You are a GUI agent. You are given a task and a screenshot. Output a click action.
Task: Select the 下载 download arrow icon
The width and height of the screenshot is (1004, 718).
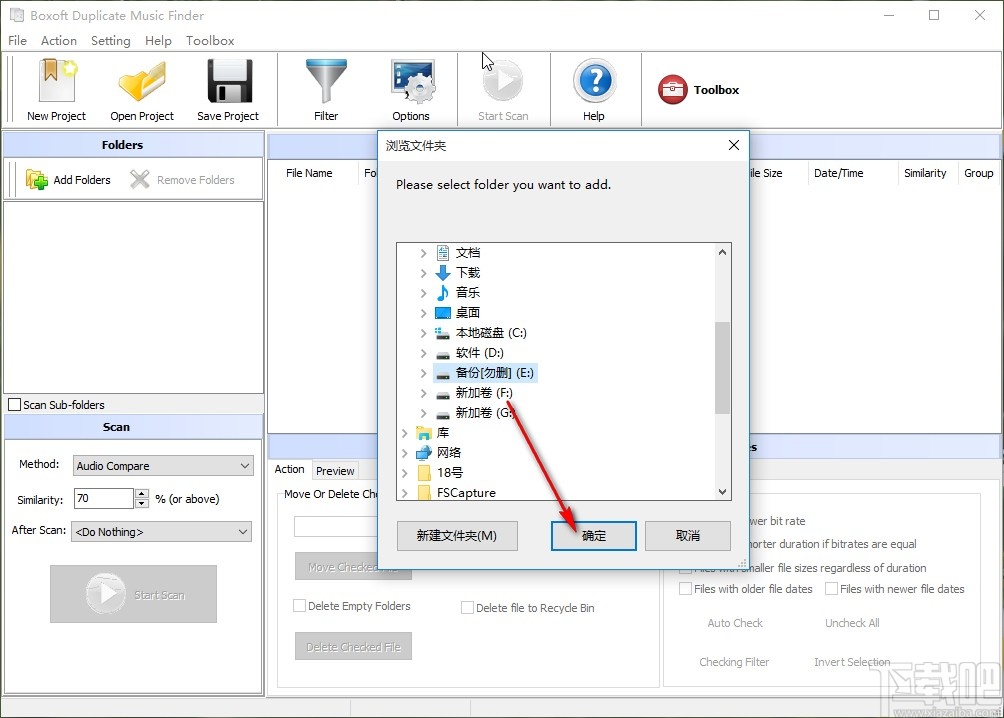442,273
